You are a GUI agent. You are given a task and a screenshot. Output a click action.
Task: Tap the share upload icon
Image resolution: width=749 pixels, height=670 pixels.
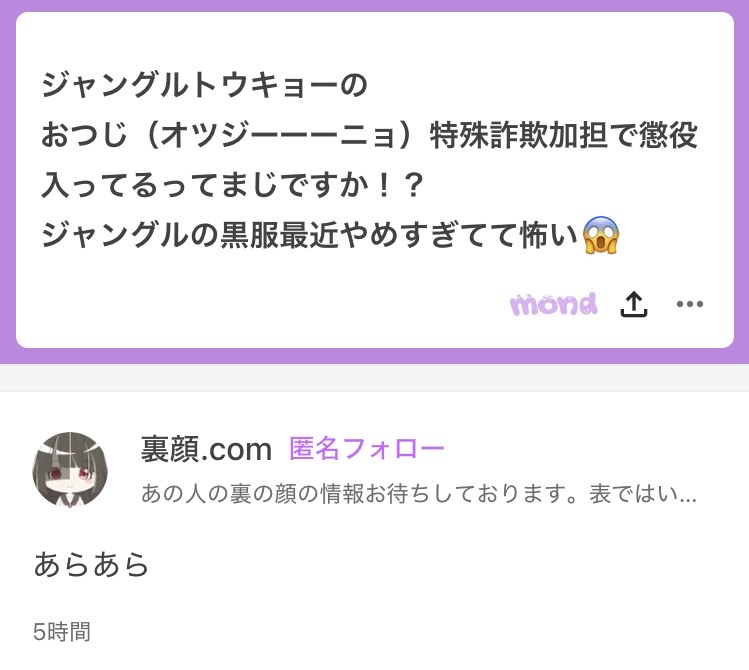coord(633,304)
